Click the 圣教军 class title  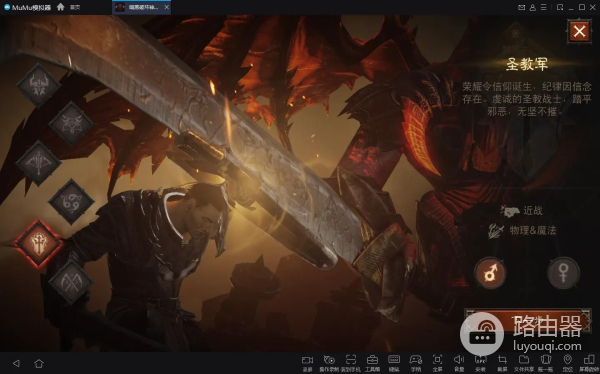527,64
